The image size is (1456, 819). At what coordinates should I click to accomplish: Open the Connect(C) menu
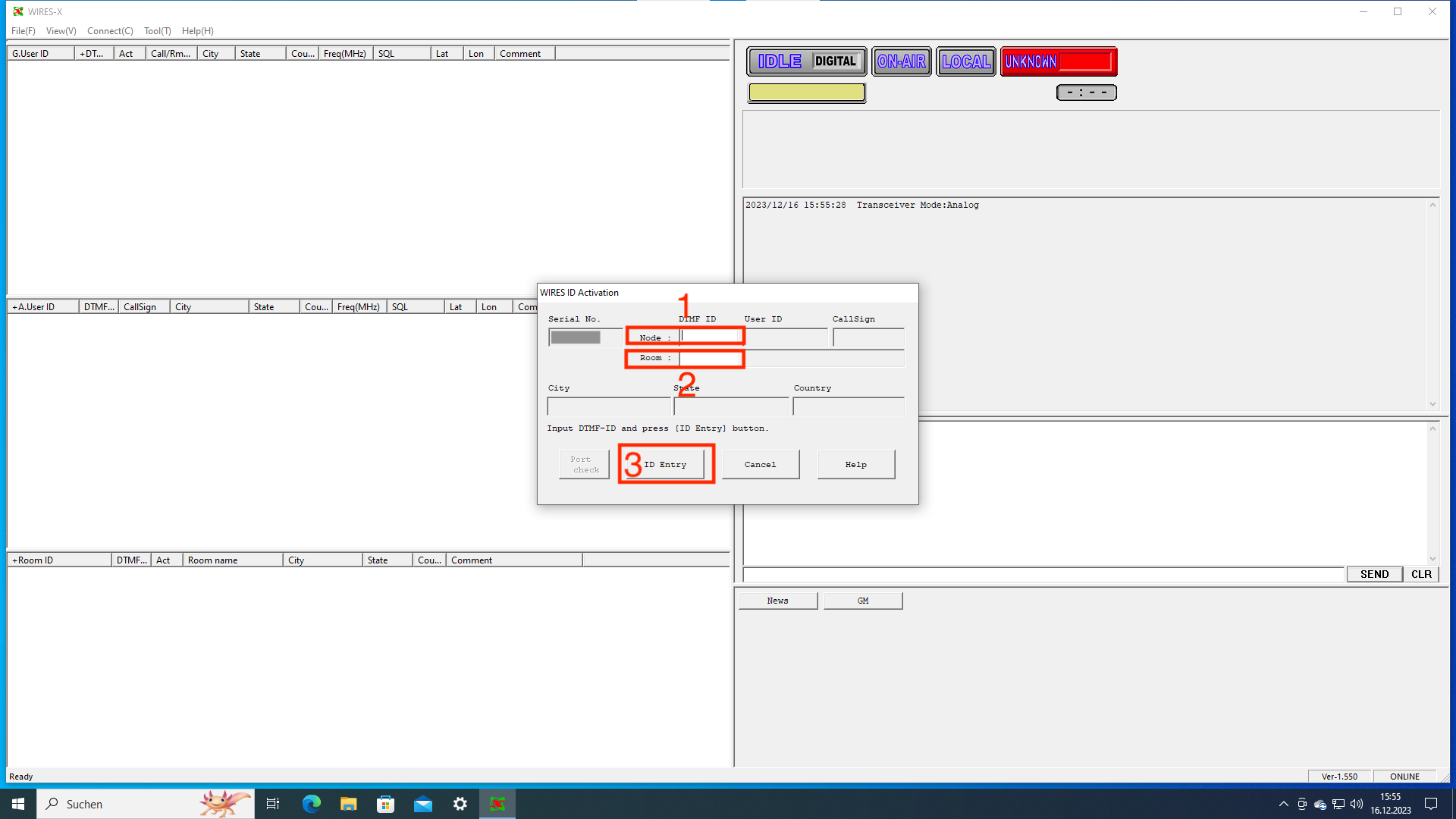(x=110, y=31)
